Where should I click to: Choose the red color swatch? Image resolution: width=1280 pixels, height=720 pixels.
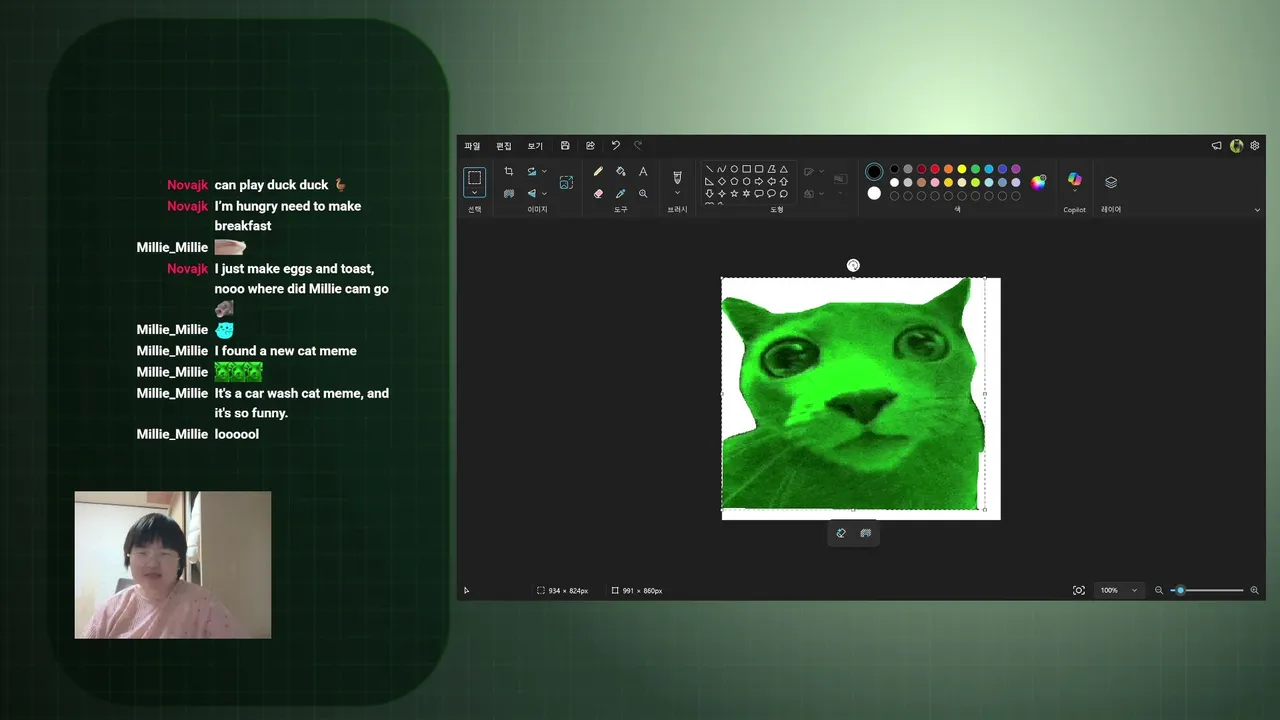tap(935, 169)
